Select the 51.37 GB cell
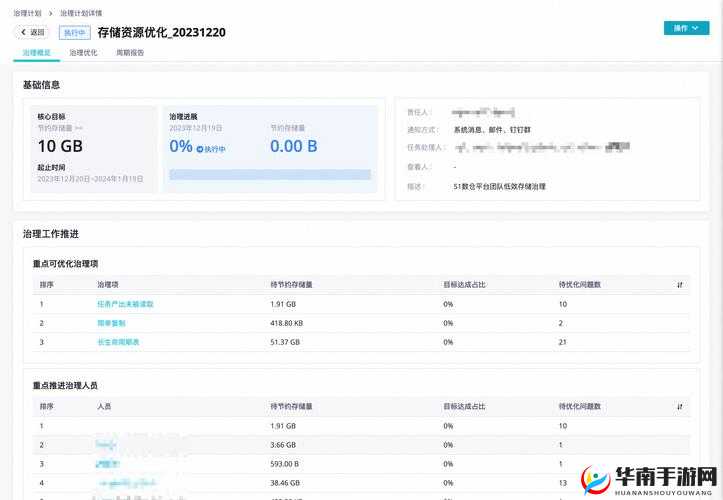Image resolution: width=723 pixels, height=500 pixels. [x=285, y=342]
